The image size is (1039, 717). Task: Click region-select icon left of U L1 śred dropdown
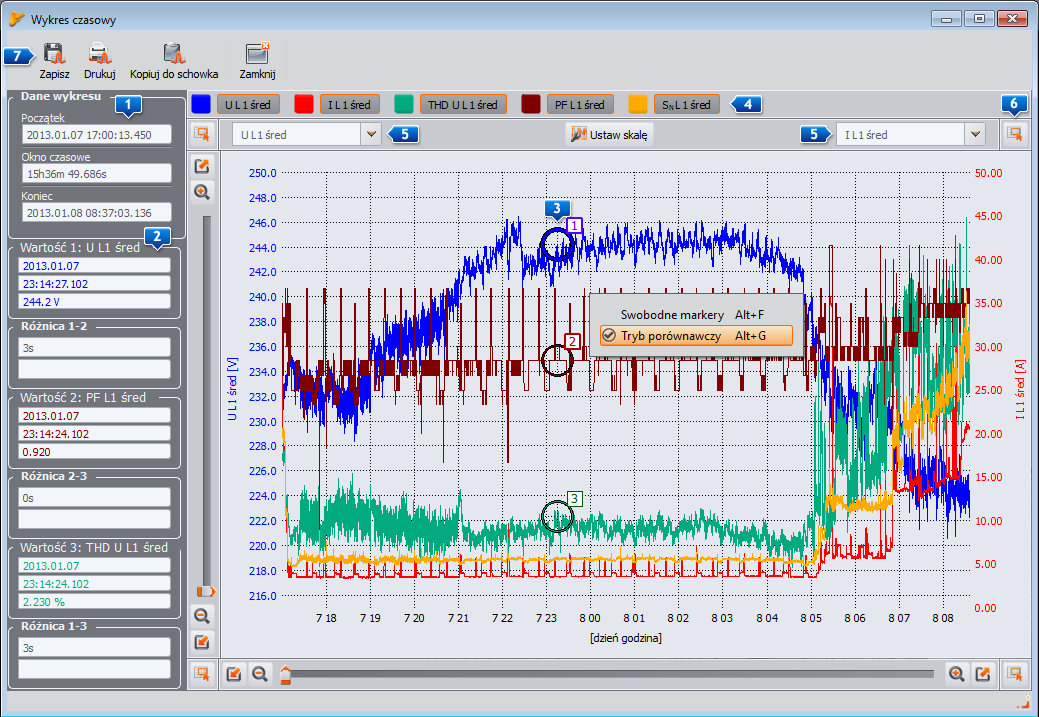coord(202,134)
